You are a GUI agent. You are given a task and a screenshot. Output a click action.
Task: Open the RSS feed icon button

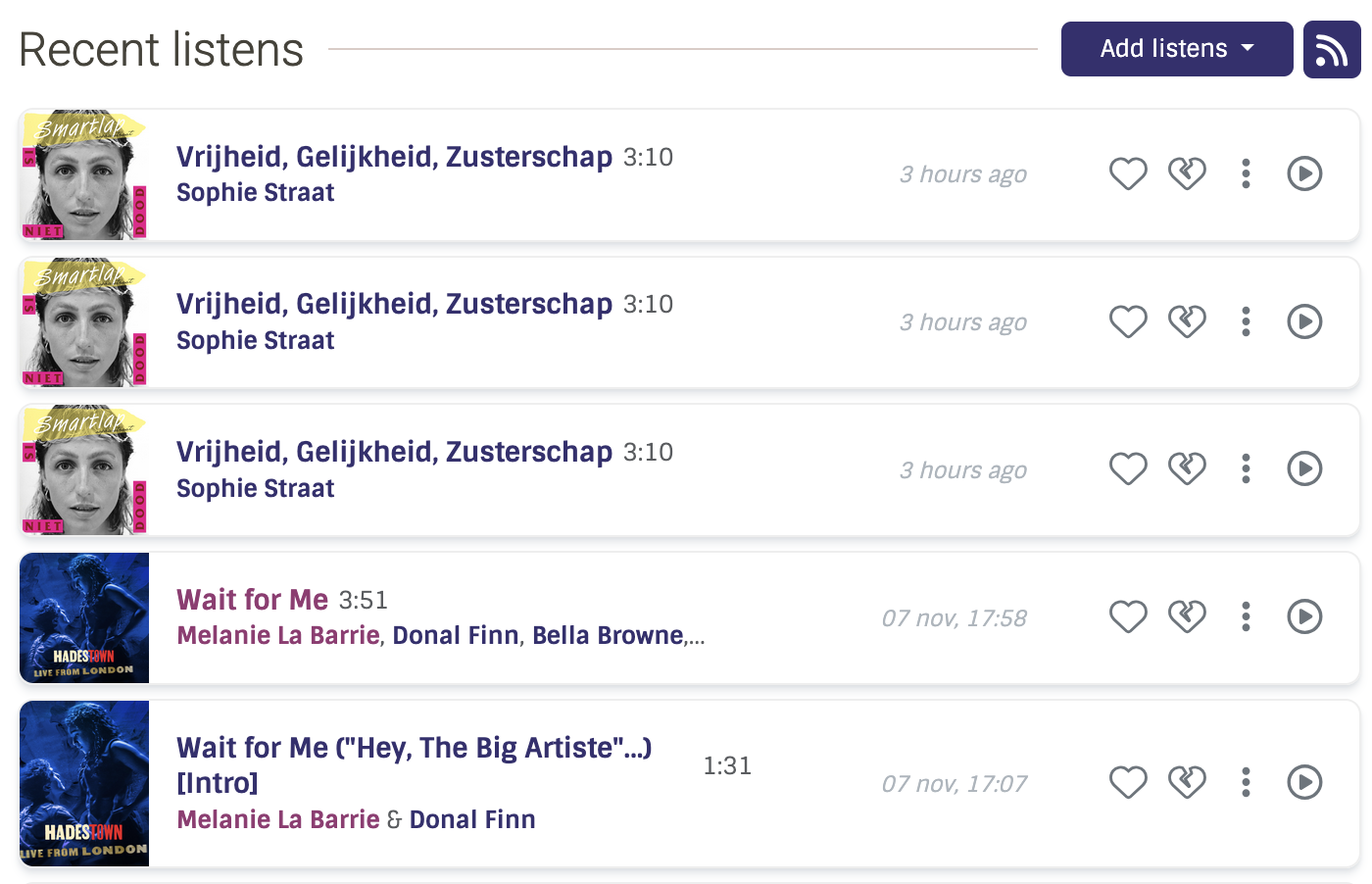[x=1331, y=50]
